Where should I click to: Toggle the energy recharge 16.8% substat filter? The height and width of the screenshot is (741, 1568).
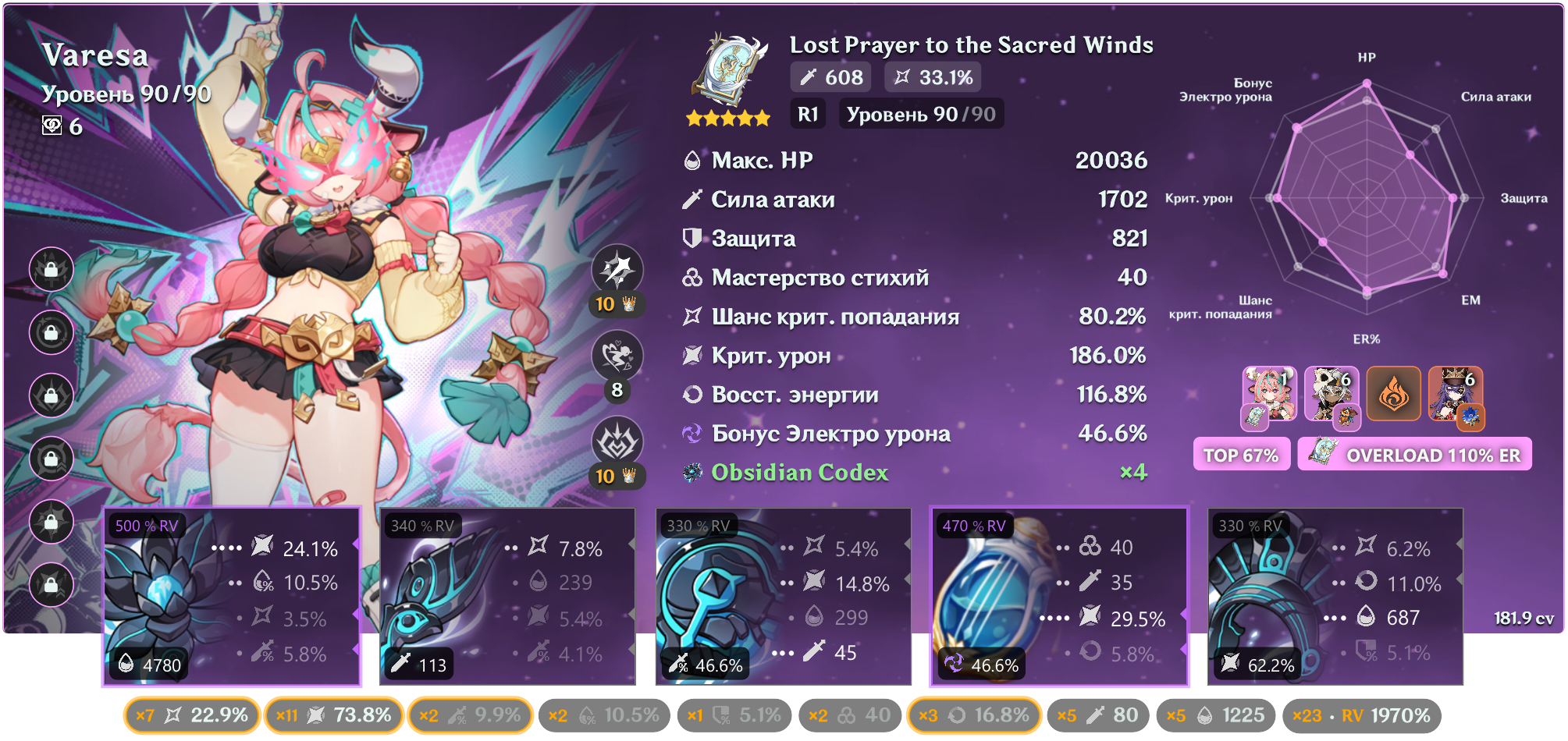click(974, 715)
